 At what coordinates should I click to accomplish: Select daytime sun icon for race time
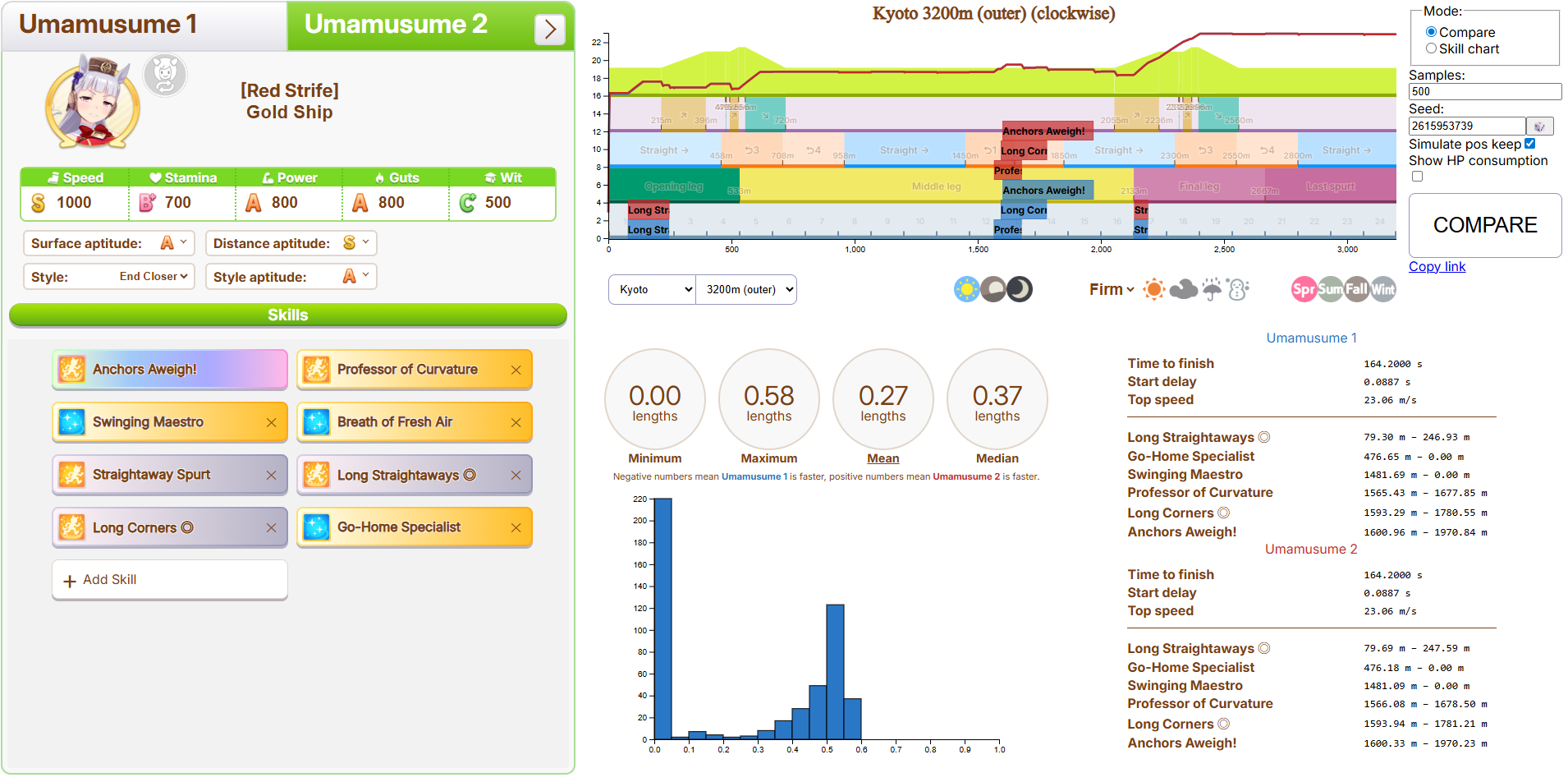[x=967, y=289]
